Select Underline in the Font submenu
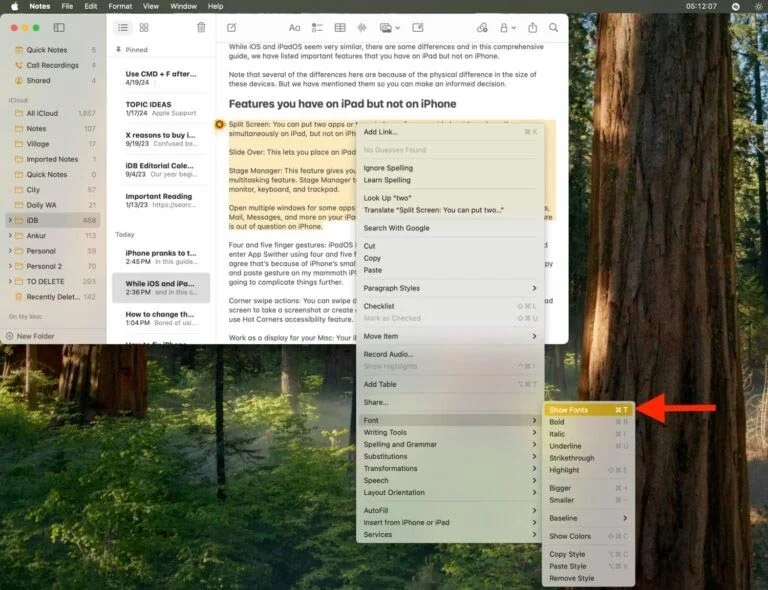 588,446
